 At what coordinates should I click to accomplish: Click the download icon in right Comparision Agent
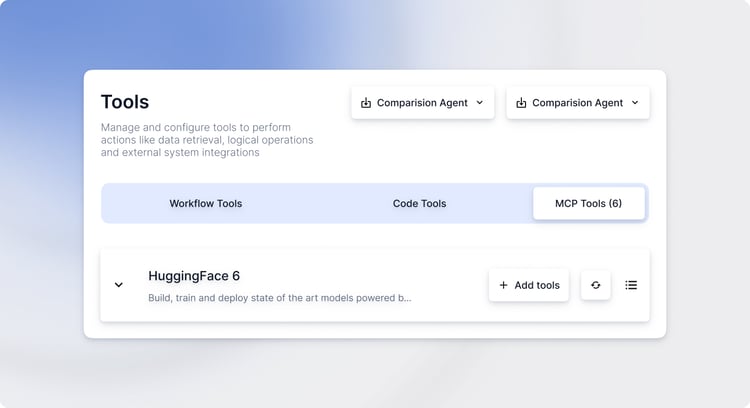pyautogui.click(x=521, y=103)
